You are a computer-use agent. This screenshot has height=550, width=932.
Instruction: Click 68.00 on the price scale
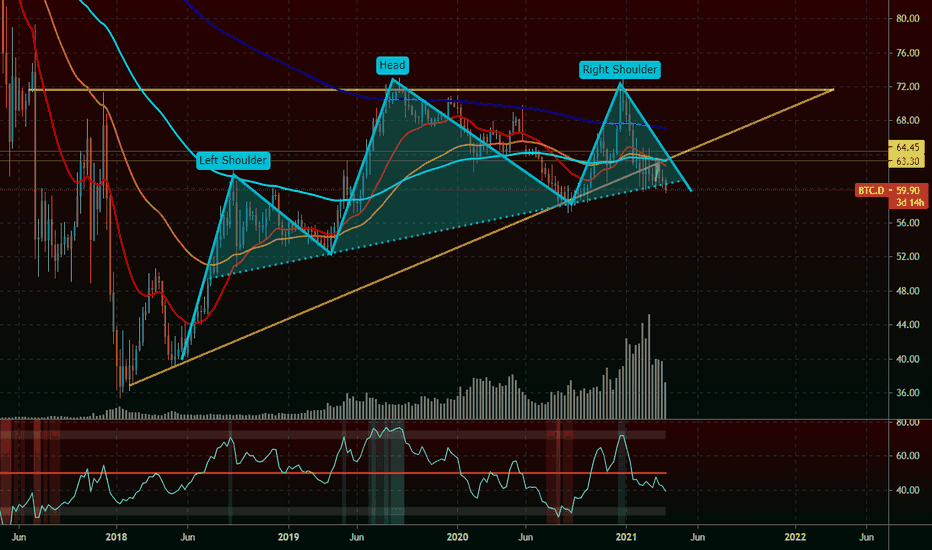908,121
